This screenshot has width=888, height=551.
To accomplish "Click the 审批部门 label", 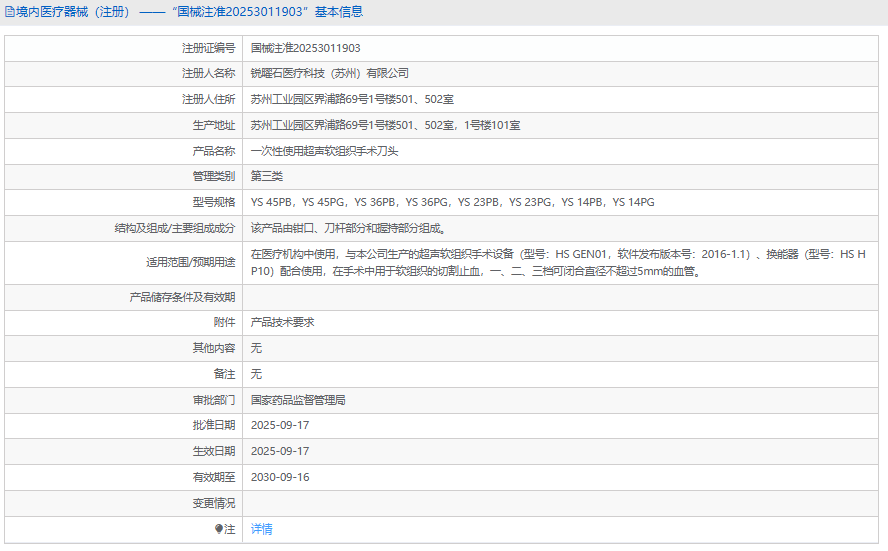I will (x=214, y=400).
